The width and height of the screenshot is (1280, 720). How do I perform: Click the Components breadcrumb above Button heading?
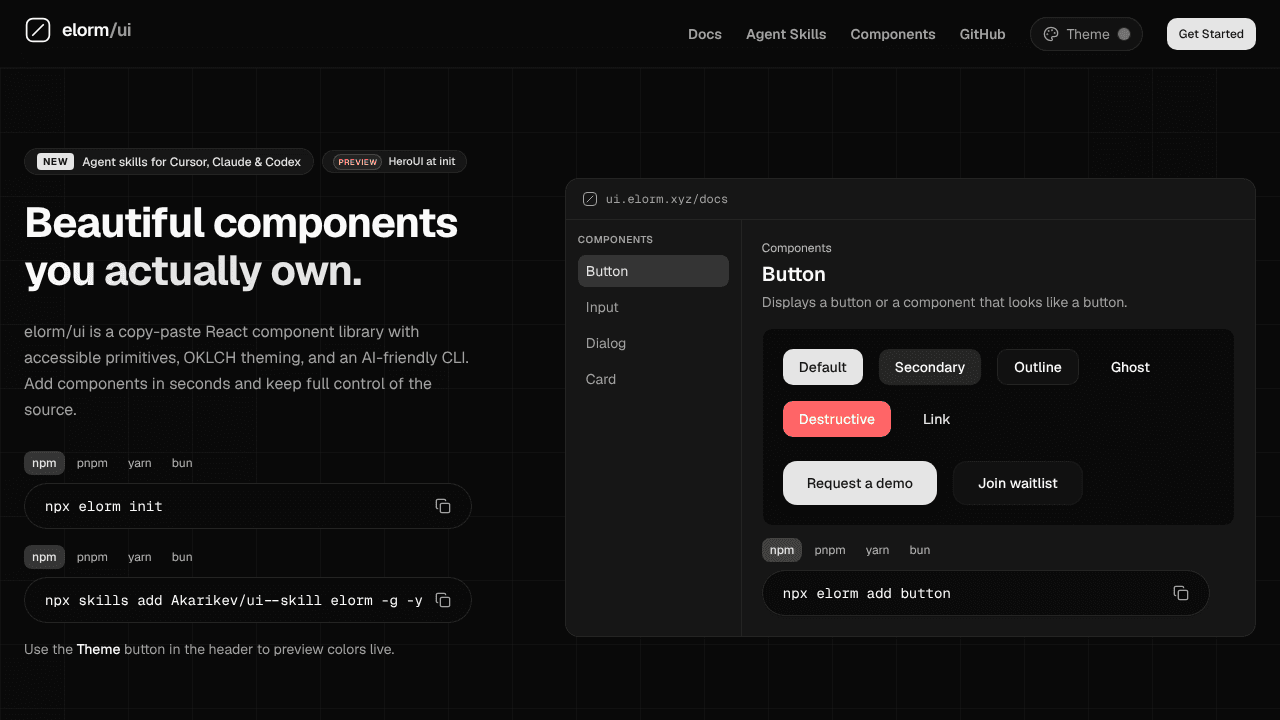pos(797,248)
